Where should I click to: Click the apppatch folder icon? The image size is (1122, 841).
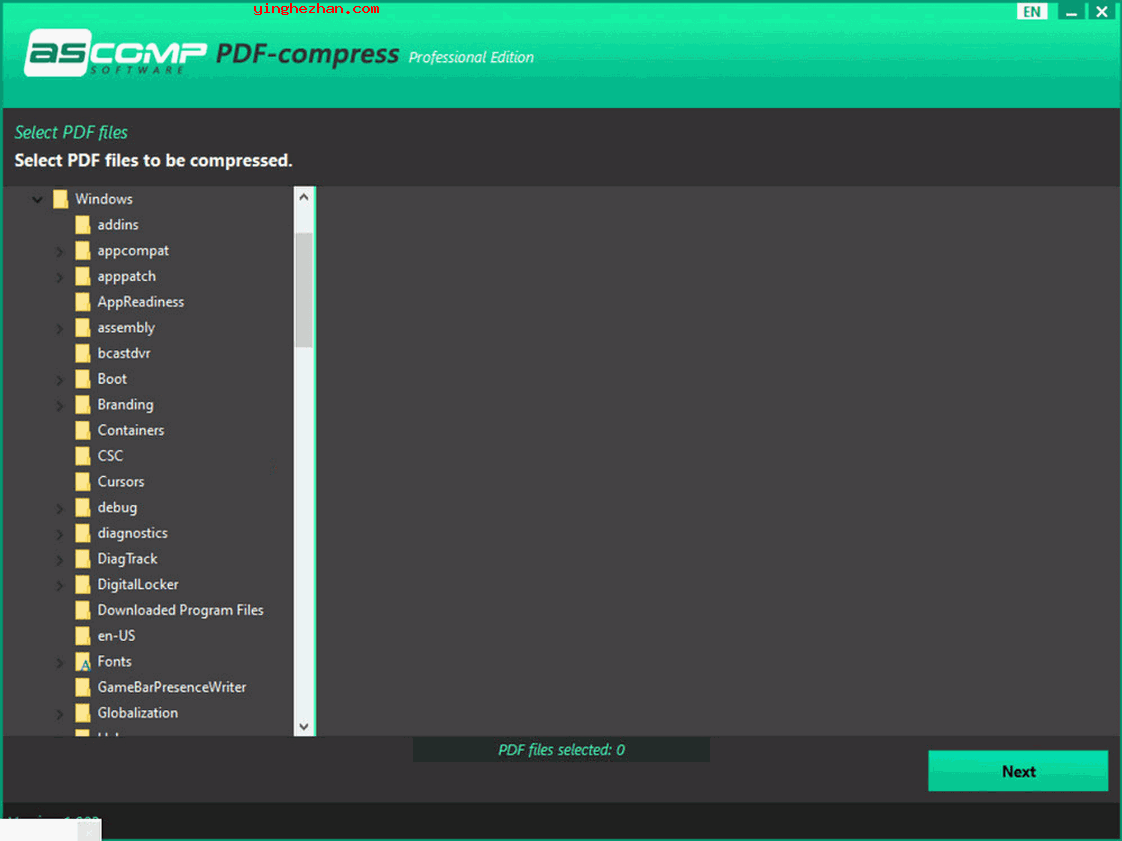[83, 276]
